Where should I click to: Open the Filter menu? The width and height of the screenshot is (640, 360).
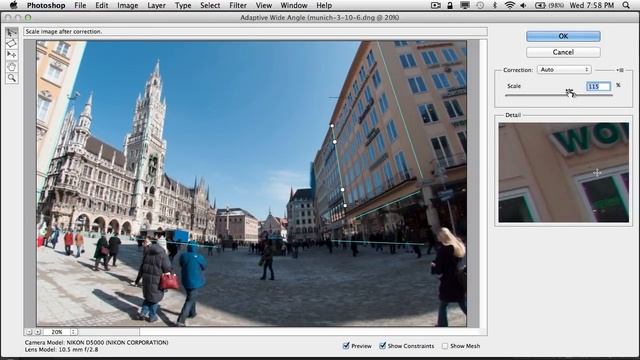pyautogui.click(x=238, y=5)
